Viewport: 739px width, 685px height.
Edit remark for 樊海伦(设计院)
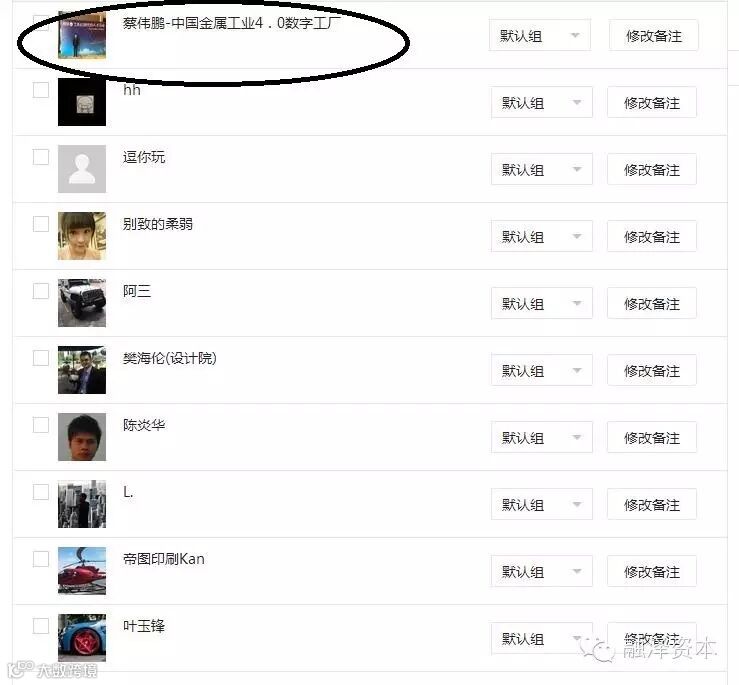[x=652, y=371]
